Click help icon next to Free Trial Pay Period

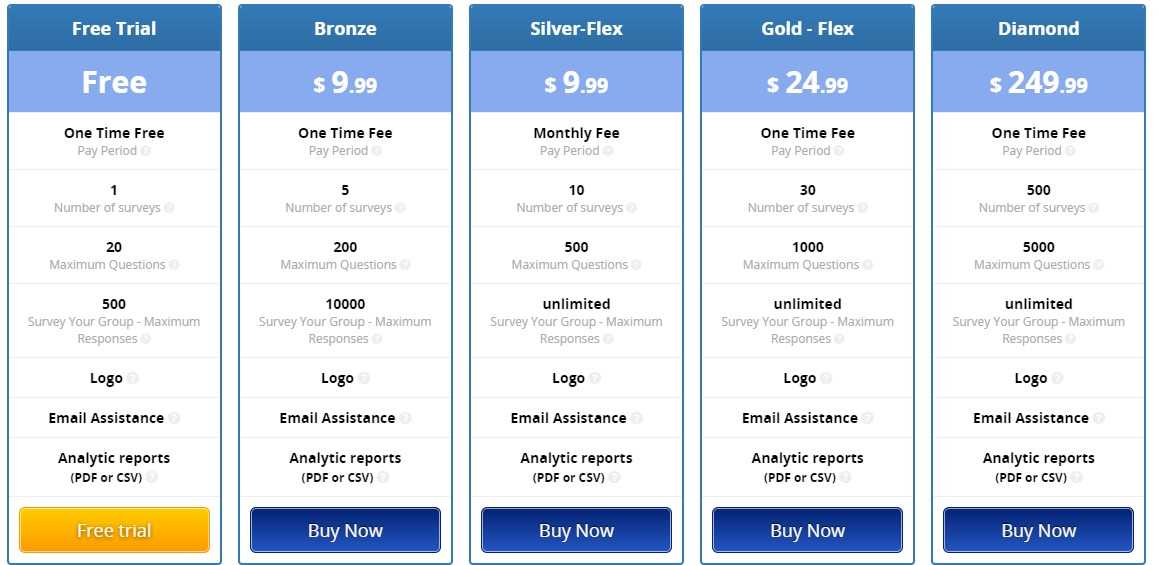pos(146,151)
